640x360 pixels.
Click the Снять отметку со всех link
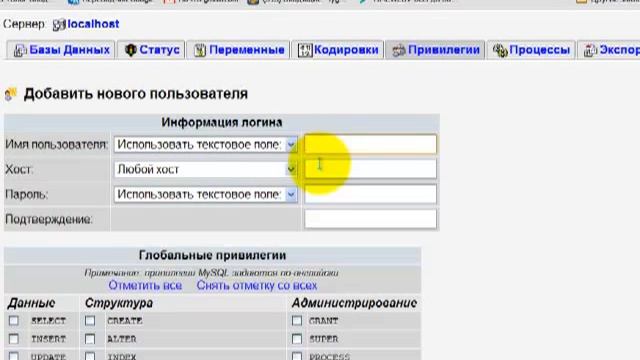(257, 285)
